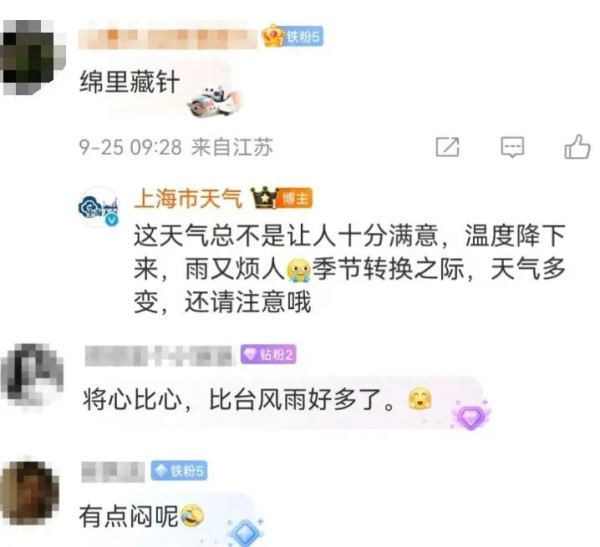Image resolution: width=600 pixels, height=547 pixels.
Task: Tap the 上海市天气 reply text about 季节转换
Action: 349,269
